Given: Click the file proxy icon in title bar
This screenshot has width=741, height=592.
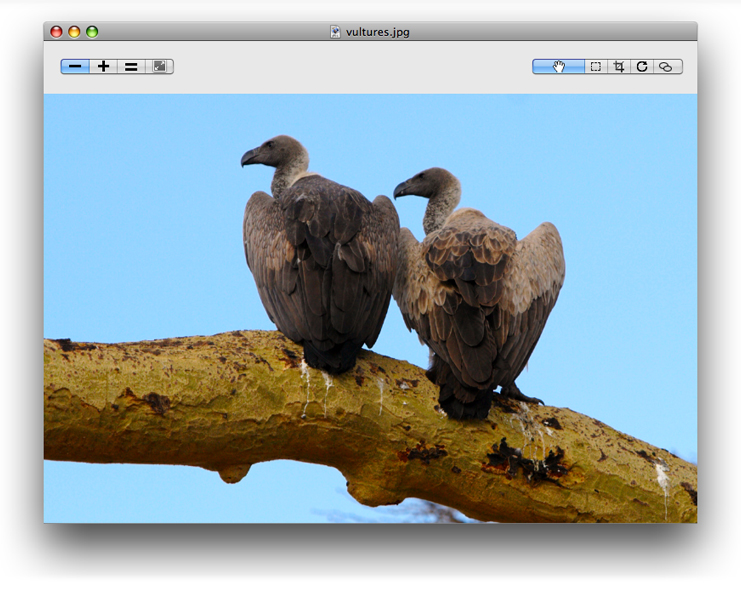Looking at the screenshot, I should [x=336, y=32].
